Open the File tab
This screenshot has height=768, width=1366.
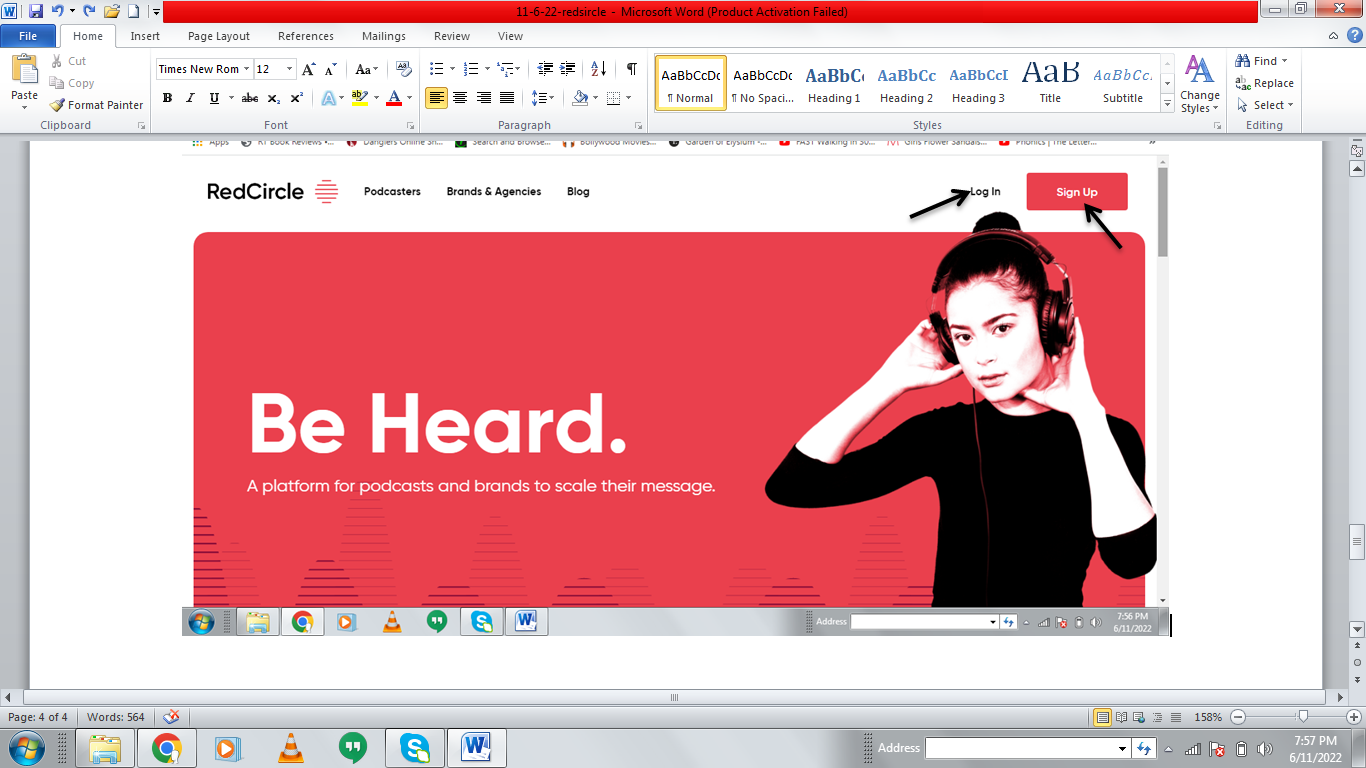click(x=28, y=36)
